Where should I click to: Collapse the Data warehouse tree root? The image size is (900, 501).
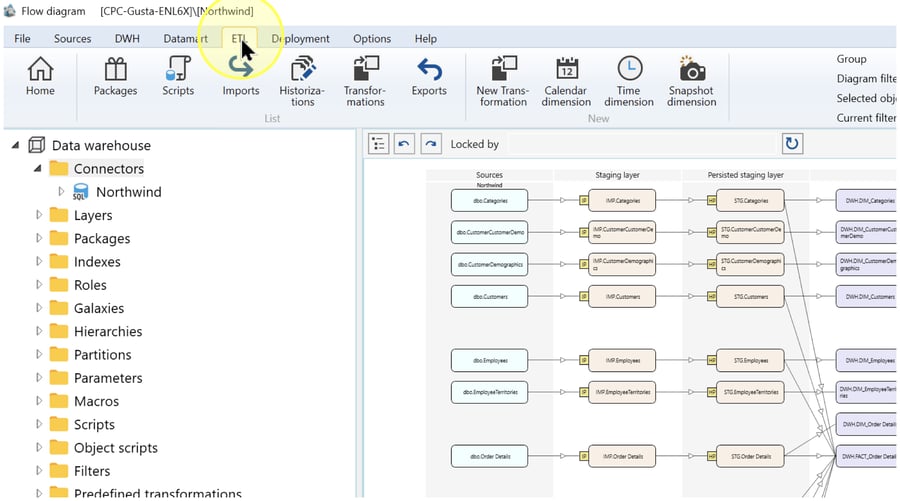tap(15, 145)
